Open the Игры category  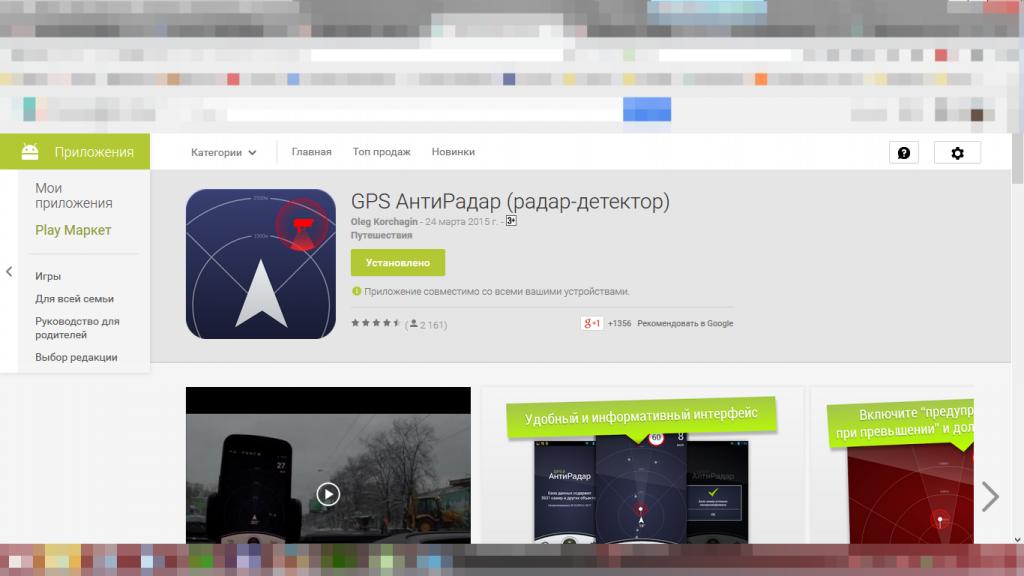(48, 276)
